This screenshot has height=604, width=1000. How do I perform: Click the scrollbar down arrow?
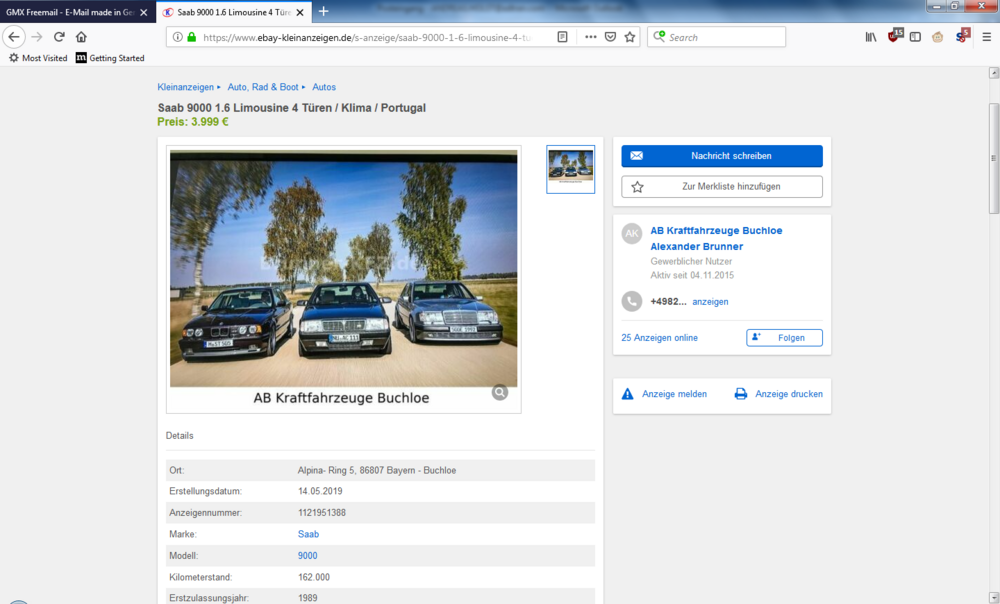pyautogui.click(x=994, y=598)
